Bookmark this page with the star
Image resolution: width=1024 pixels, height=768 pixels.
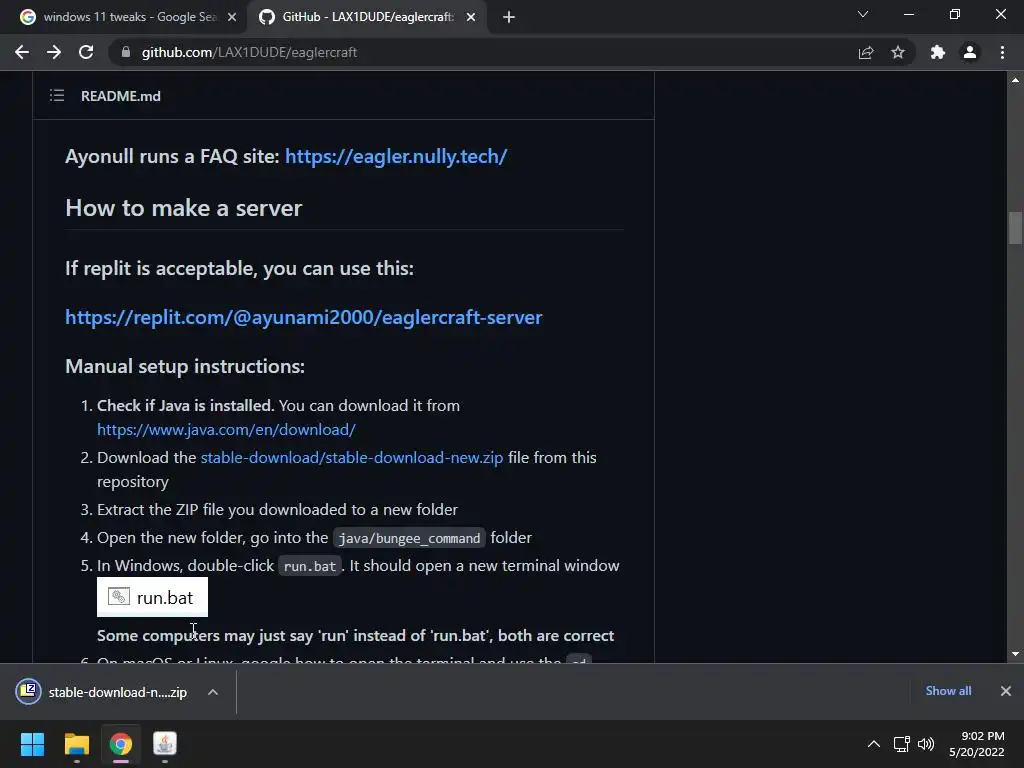pos(898,52)
